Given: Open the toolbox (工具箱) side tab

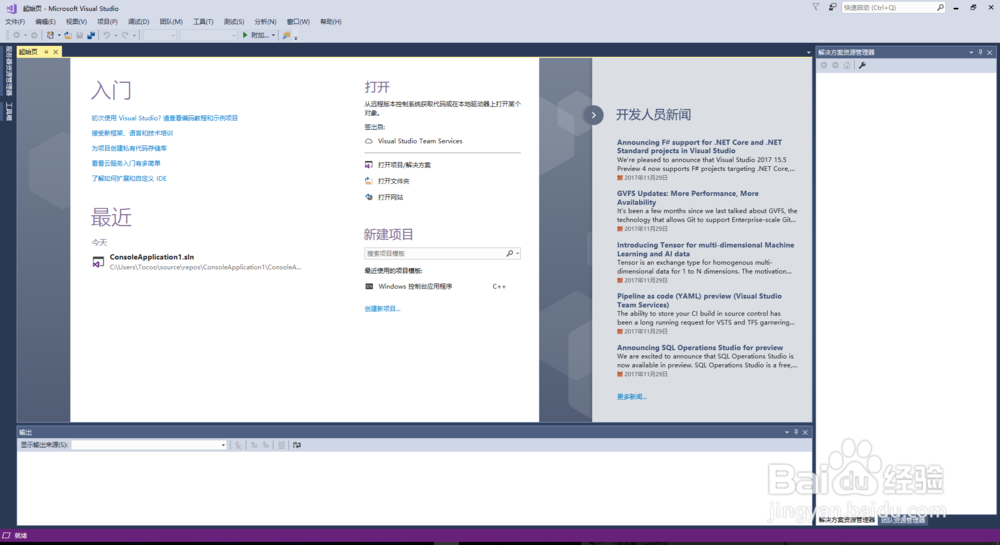Looking at the screenshot, I should [x=8, y=111].
